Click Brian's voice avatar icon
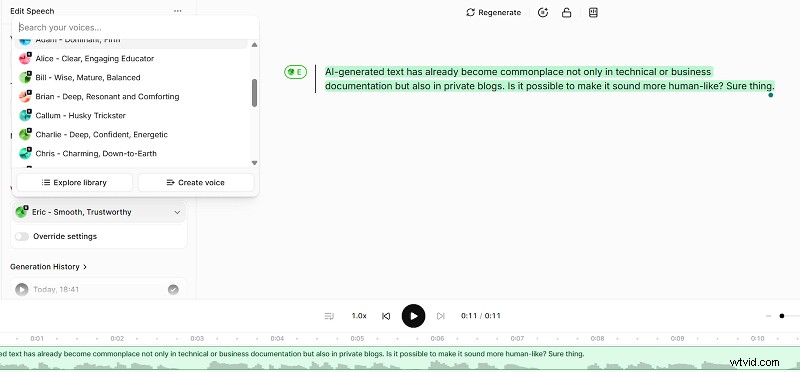The width and height of the screenshot is (800, 372). [x=26, y=96]
